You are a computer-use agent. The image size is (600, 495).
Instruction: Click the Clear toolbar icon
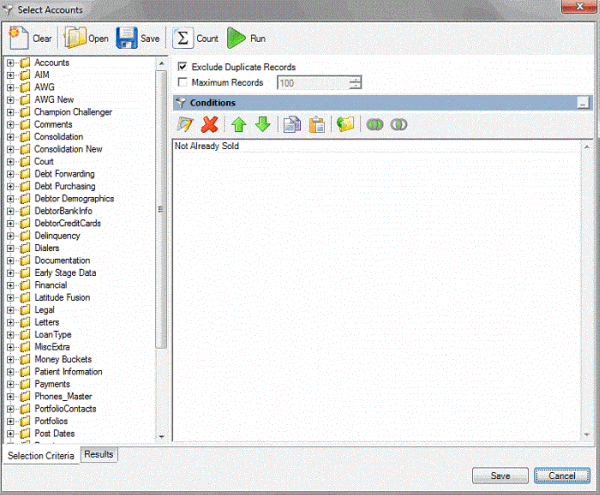(19, 38)
